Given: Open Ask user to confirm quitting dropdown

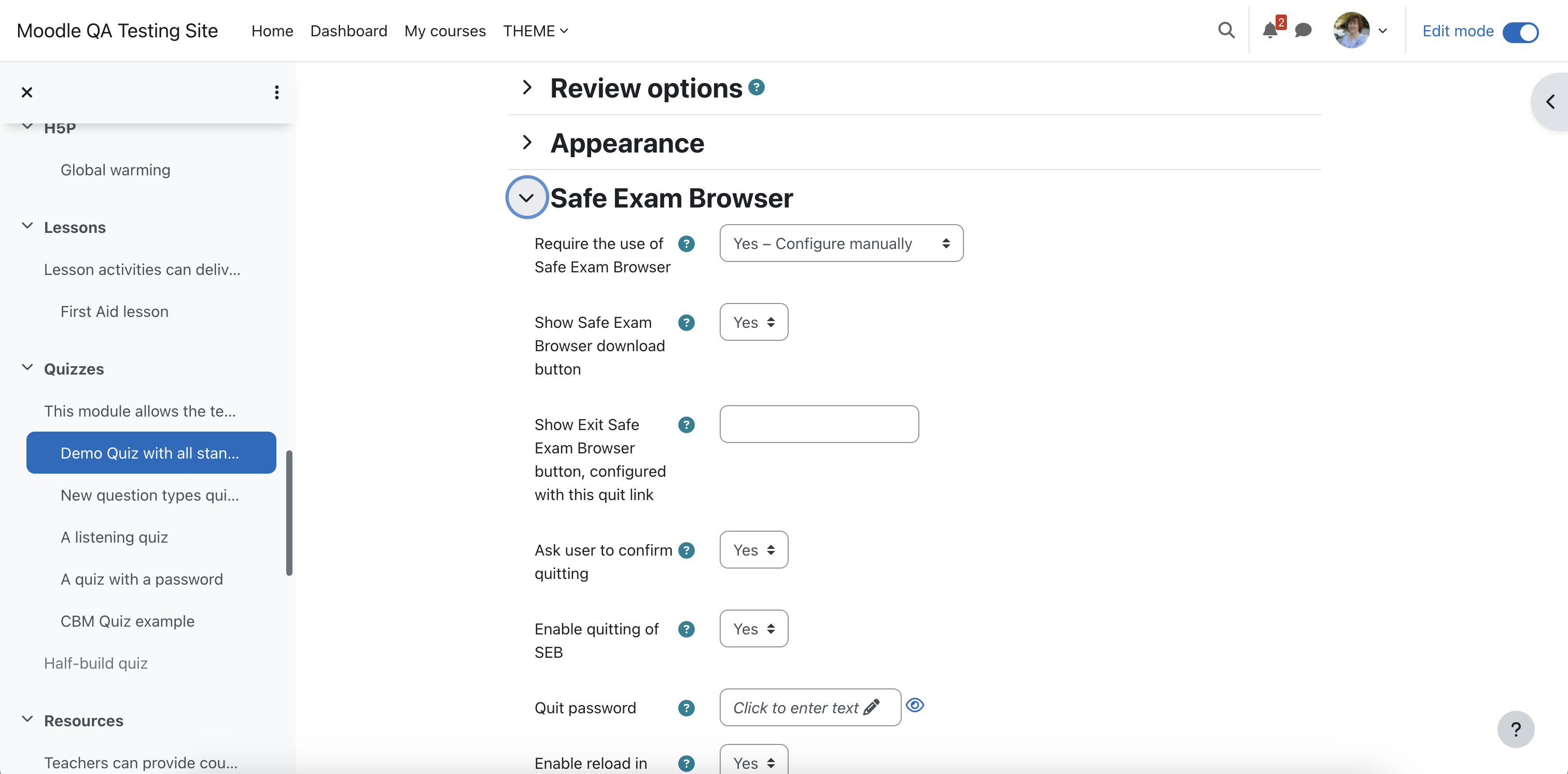Looking at the screenshot, I should tap(753, 550).
